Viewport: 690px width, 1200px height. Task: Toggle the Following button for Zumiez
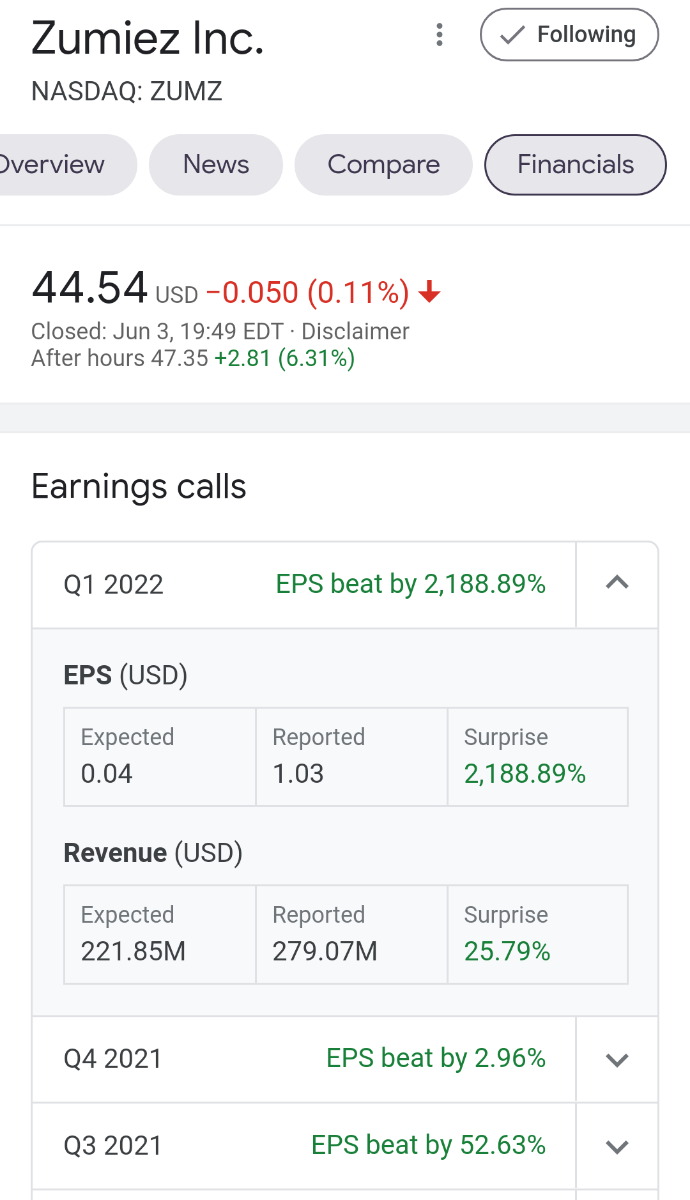point(570,35)
